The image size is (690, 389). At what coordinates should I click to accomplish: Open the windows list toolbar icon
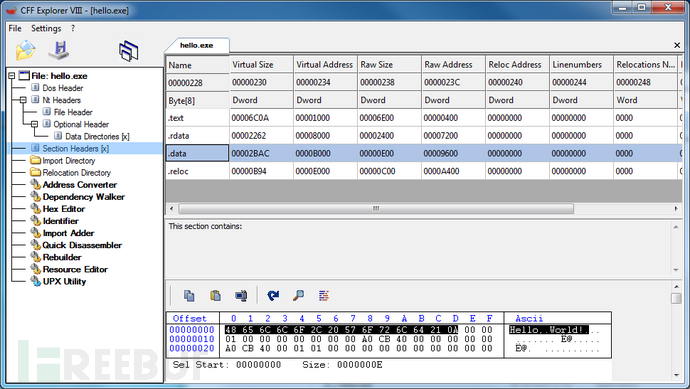[x=128, y=50]
